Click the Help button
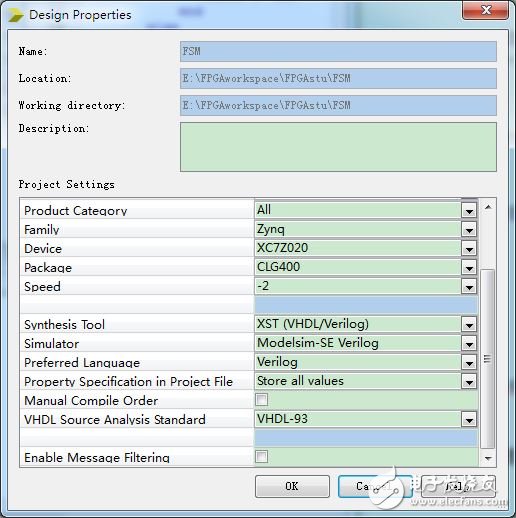The height and width of the screenshot is (518, 516). 458,486
